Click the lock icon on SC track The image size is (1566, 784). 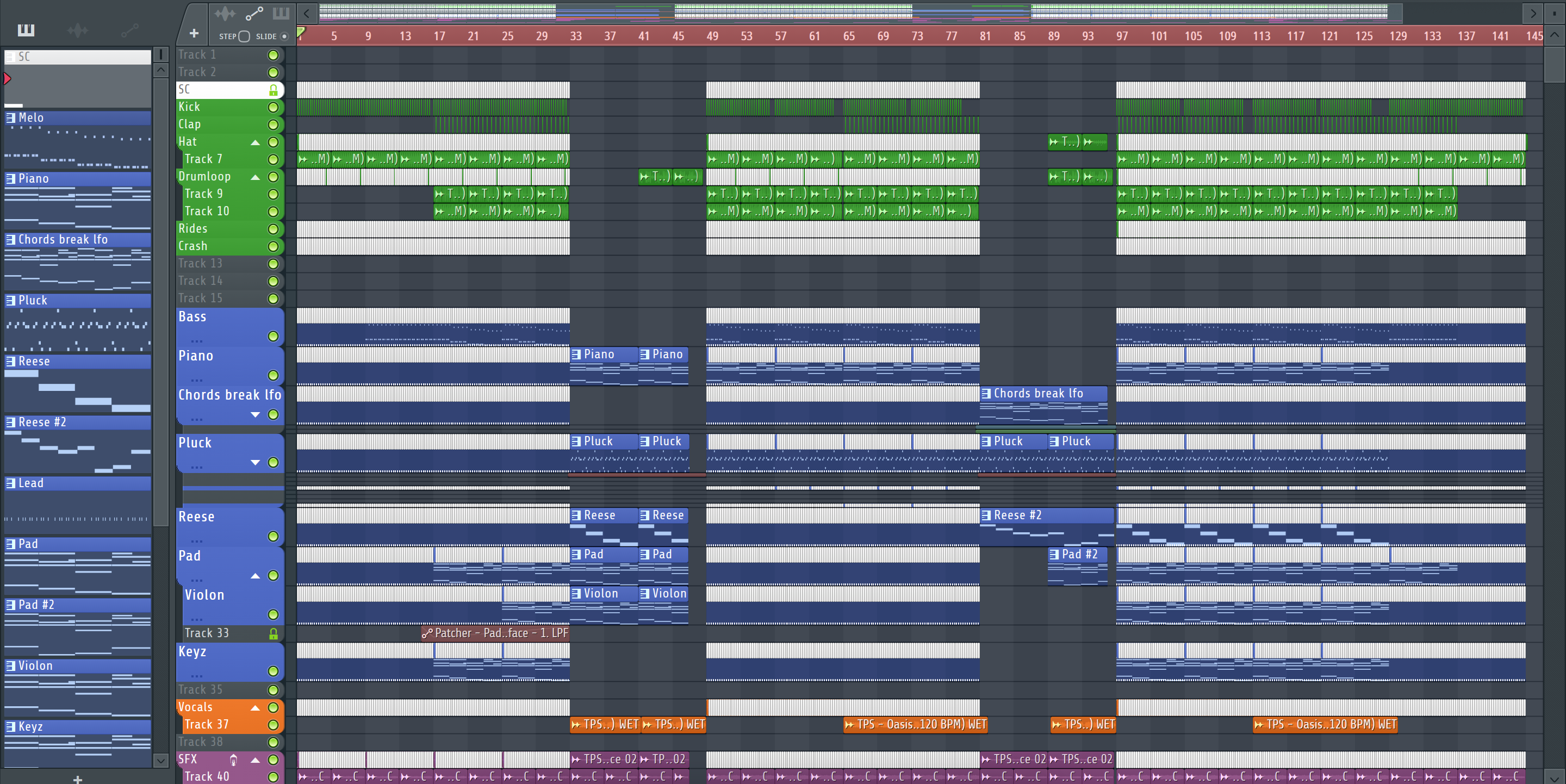coord(273,90)
